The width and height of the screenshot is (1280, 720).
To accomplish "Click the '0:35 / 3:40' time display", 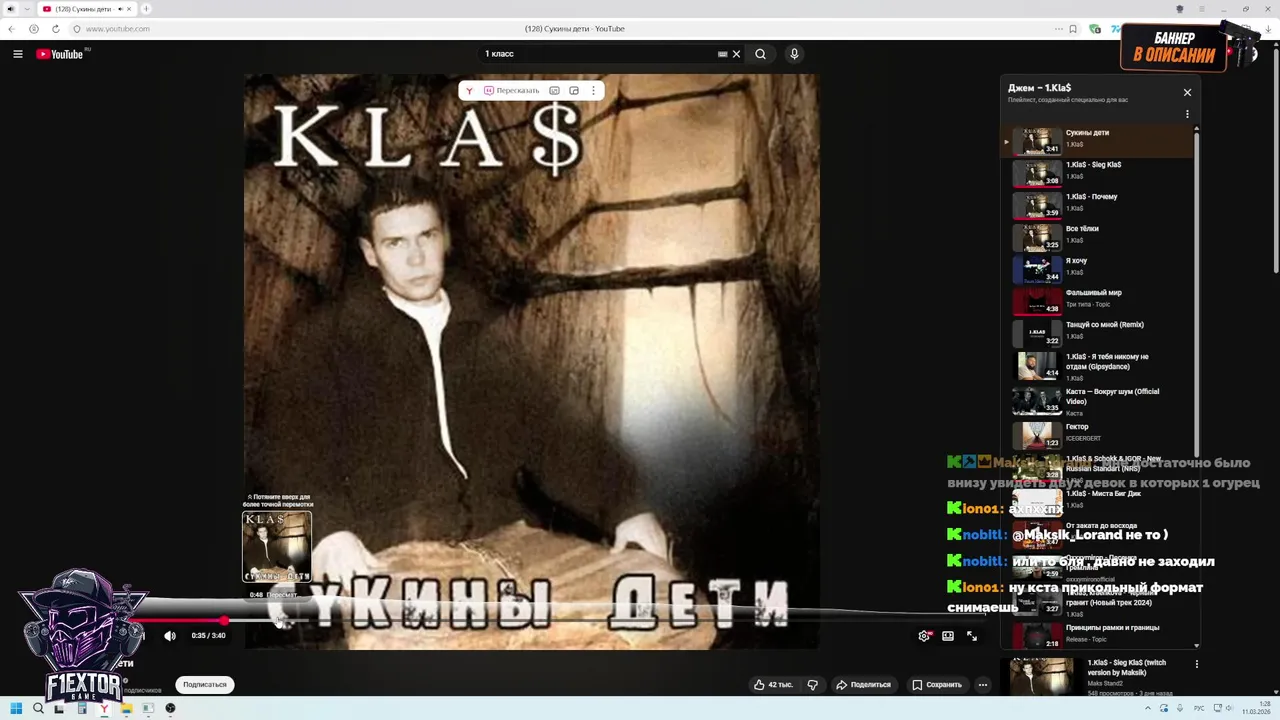I will point(209,636).
